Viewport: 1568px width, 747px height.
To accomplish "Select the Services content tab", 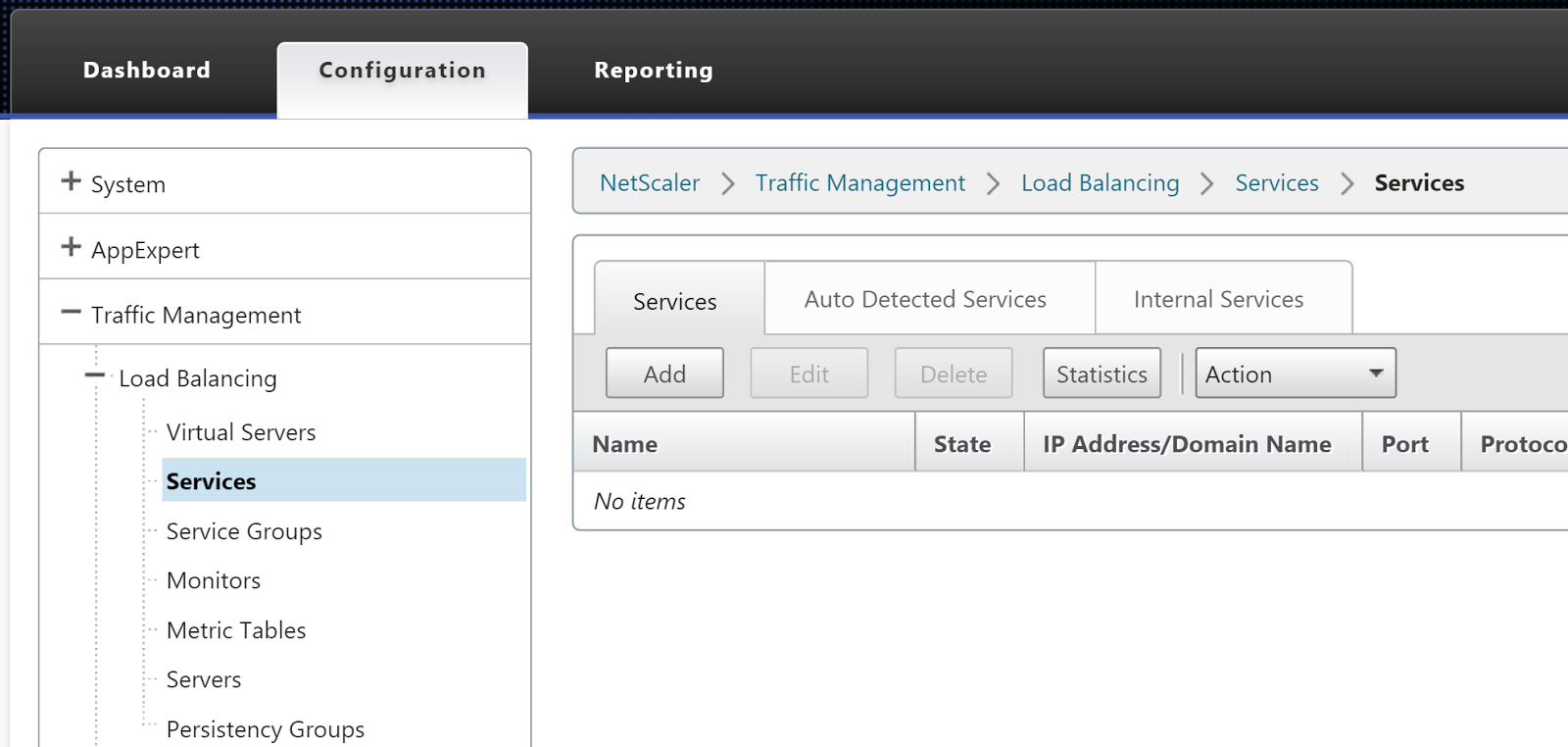I will pyautogui.click(x=679, y=298).
